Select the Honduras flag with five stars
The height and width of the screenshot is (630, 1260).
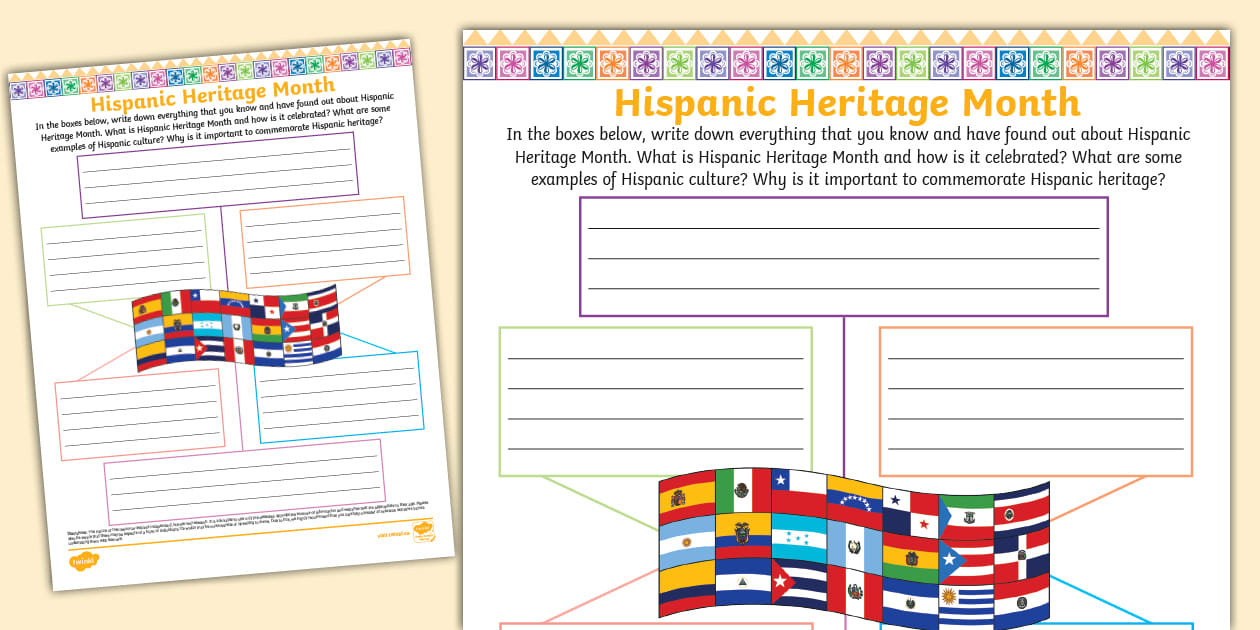(797, 538)
